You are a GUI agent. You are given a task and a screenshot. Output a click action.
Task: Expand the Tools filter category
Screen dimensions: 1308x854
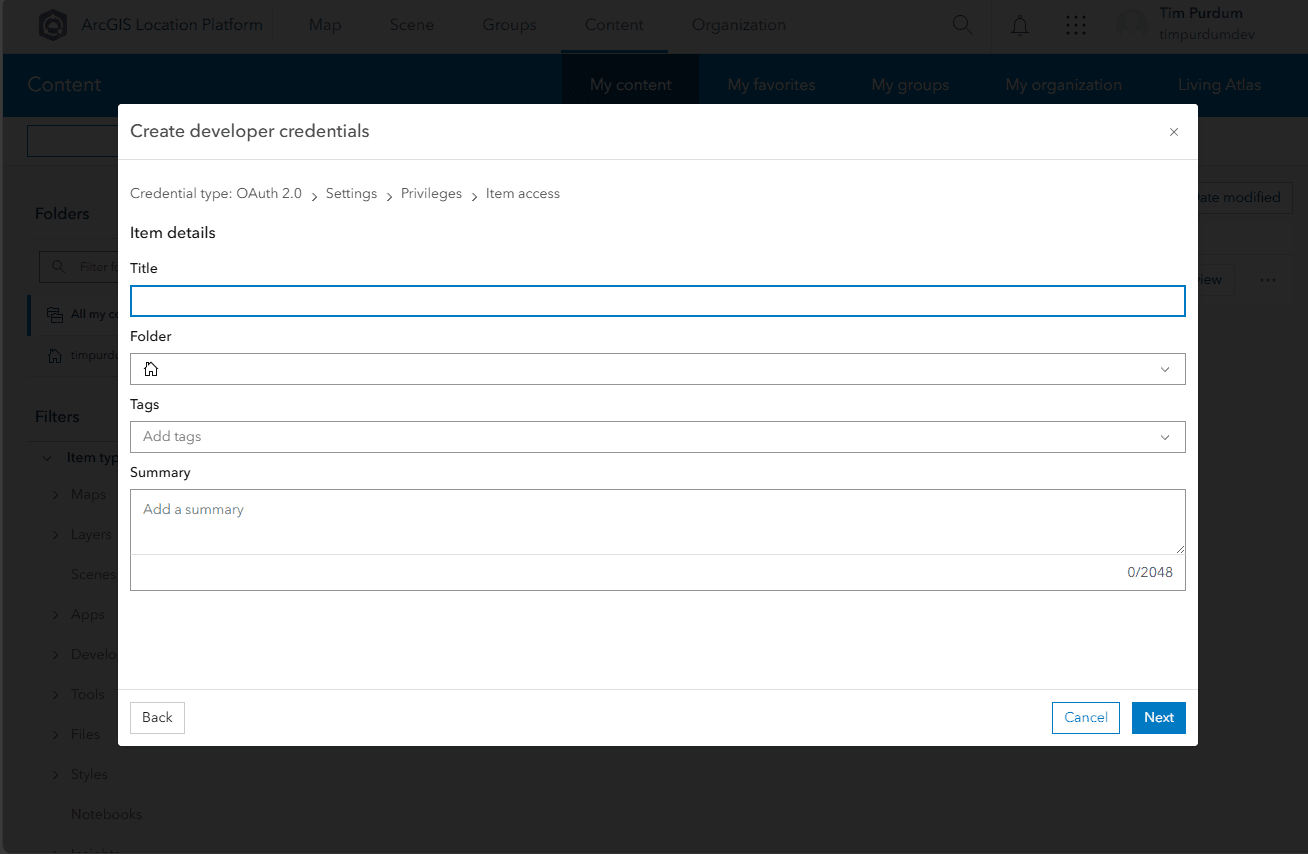point(56,694)
